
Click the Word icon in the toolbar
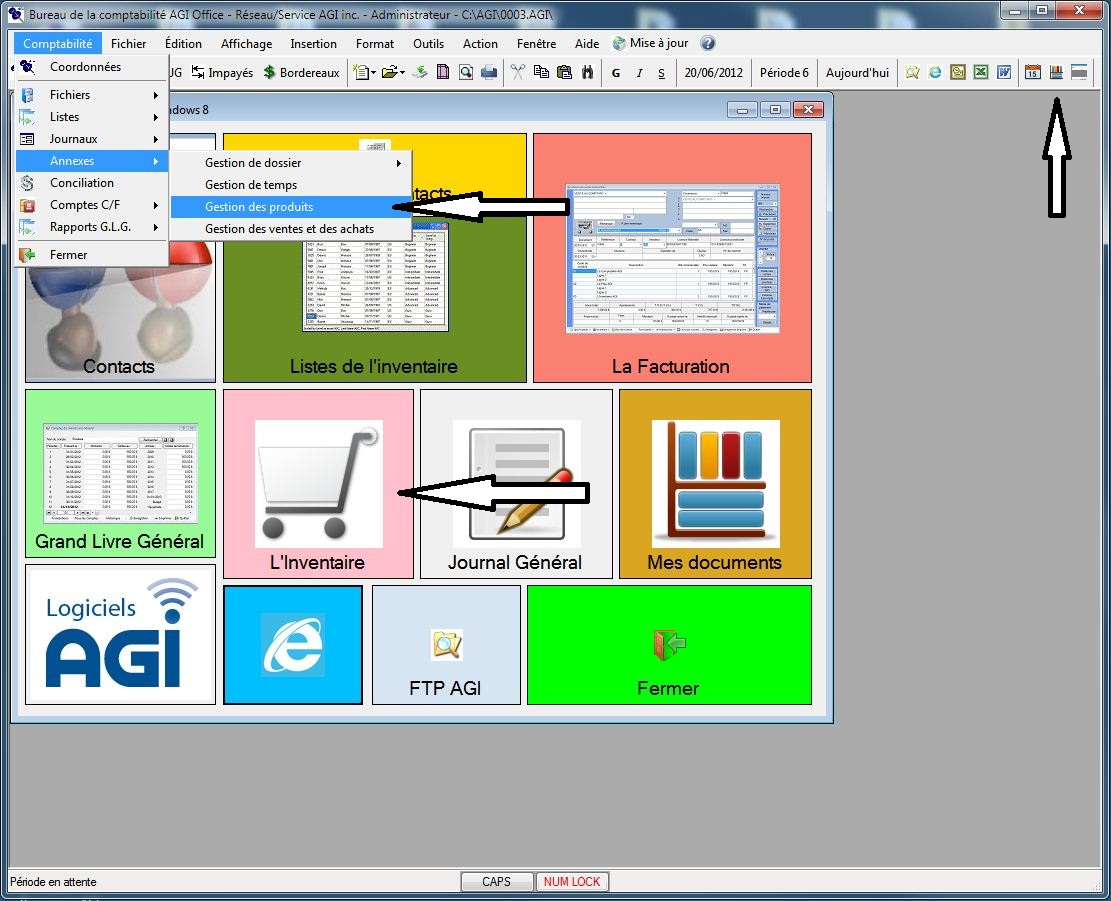pyautogui.click(x=1004, y=72)
